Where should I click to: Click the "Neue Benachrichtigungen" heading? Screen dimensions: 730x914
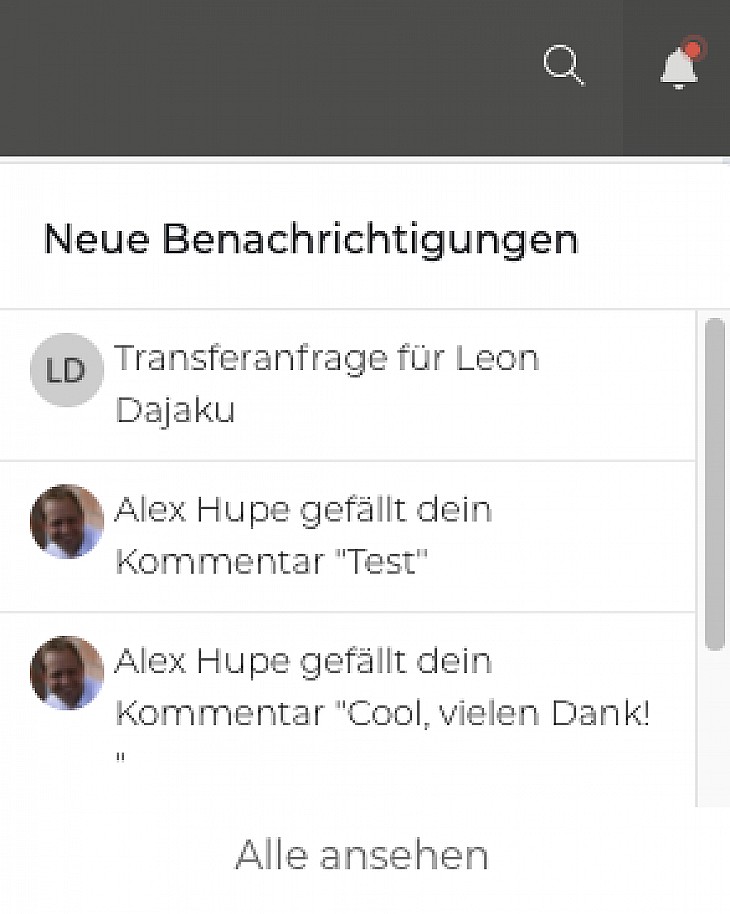pyautogui.click(x=311, y=240)
